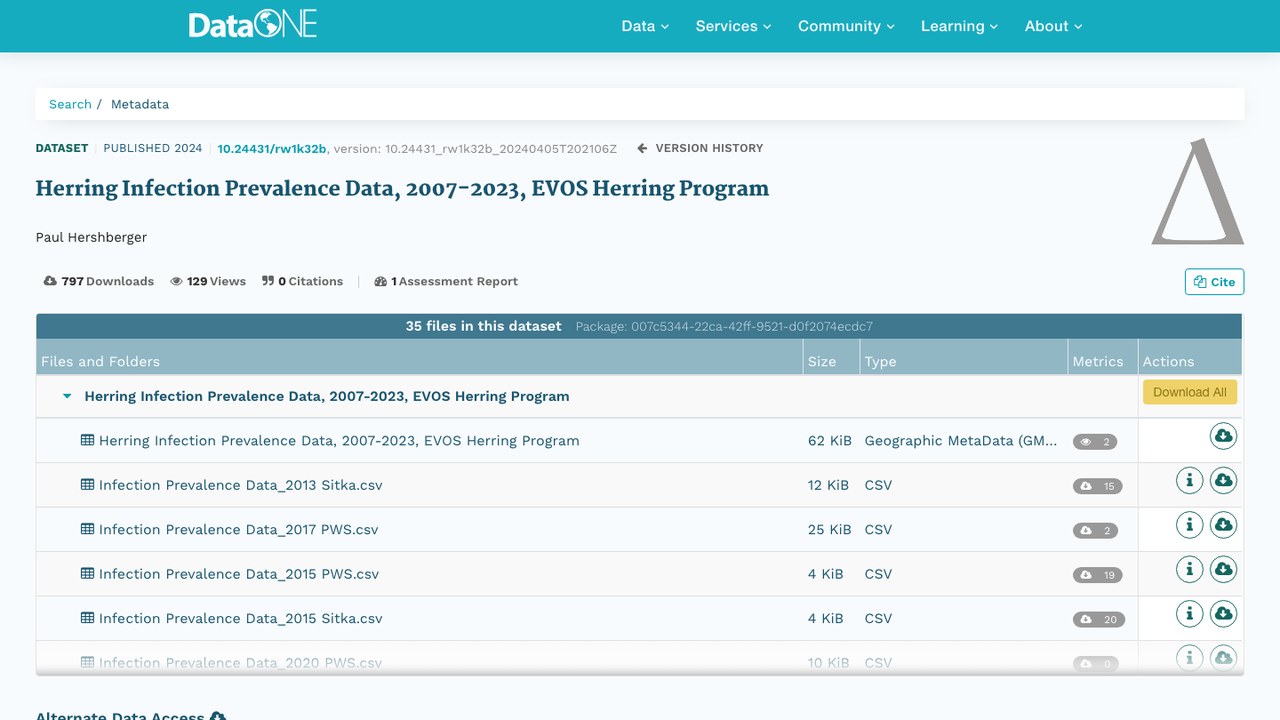Viewport: 1280px width, 720px height.
Task: Open the 1 Assessment Report link
Action: pos(446,281)
